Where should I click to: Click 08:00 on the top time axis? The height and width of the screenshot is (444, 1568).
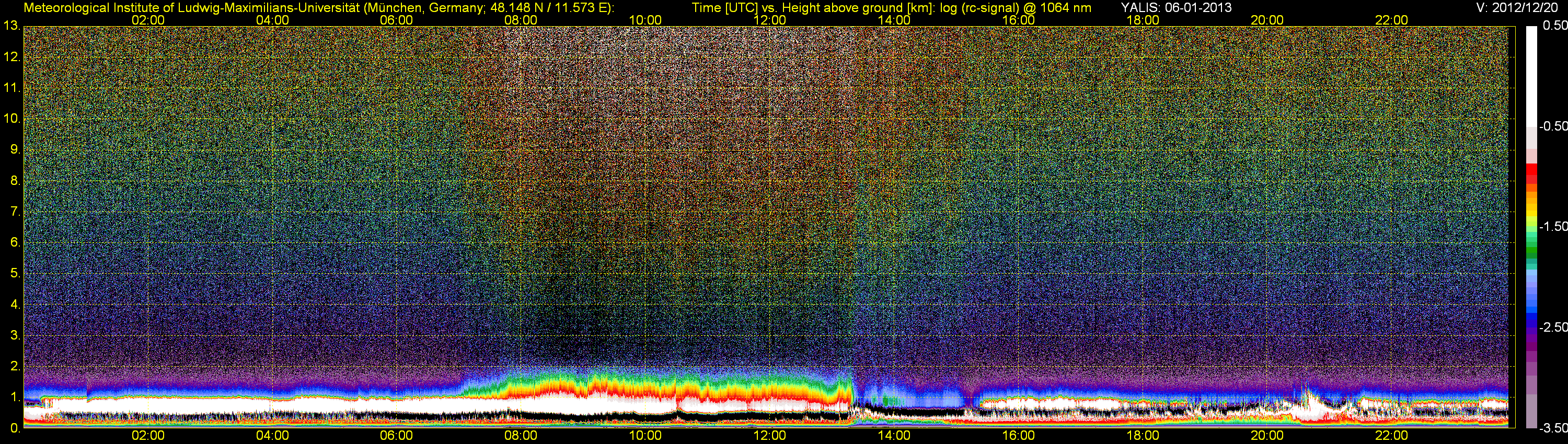click(x=521, y=20)
